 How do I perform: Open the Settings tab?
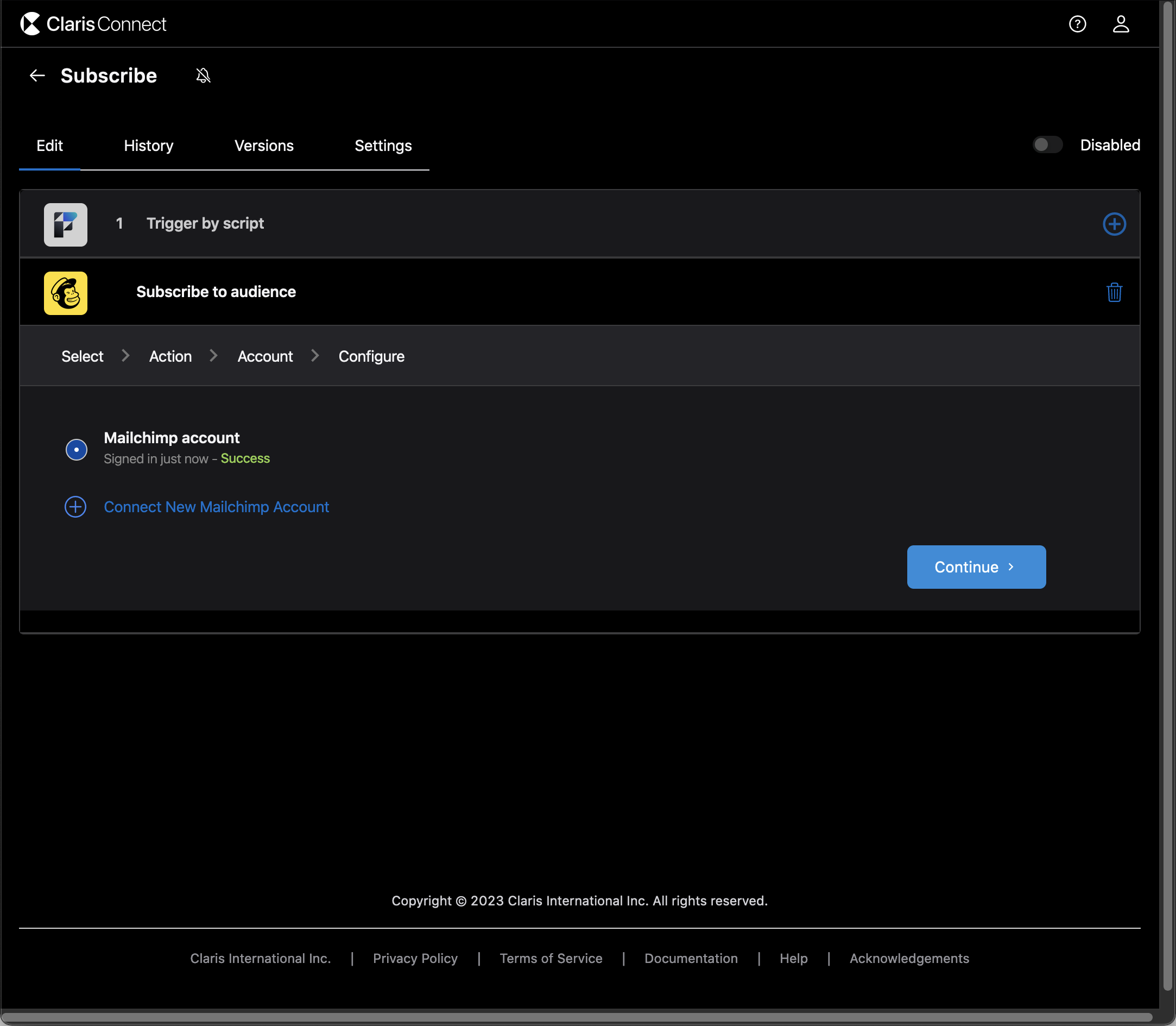(382, 146)
